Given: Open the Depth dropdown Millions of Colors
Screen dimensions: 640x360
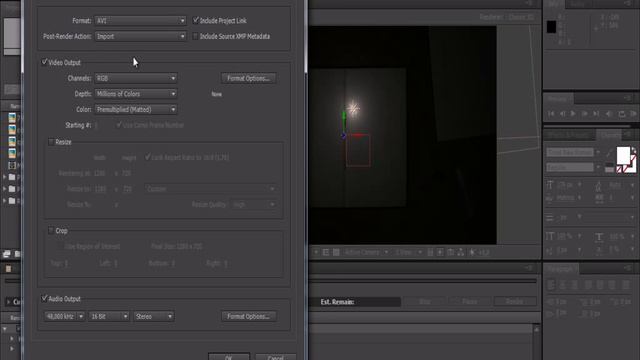Looking at the screenshot, I should pyautogui.click(x=136, y=94).
